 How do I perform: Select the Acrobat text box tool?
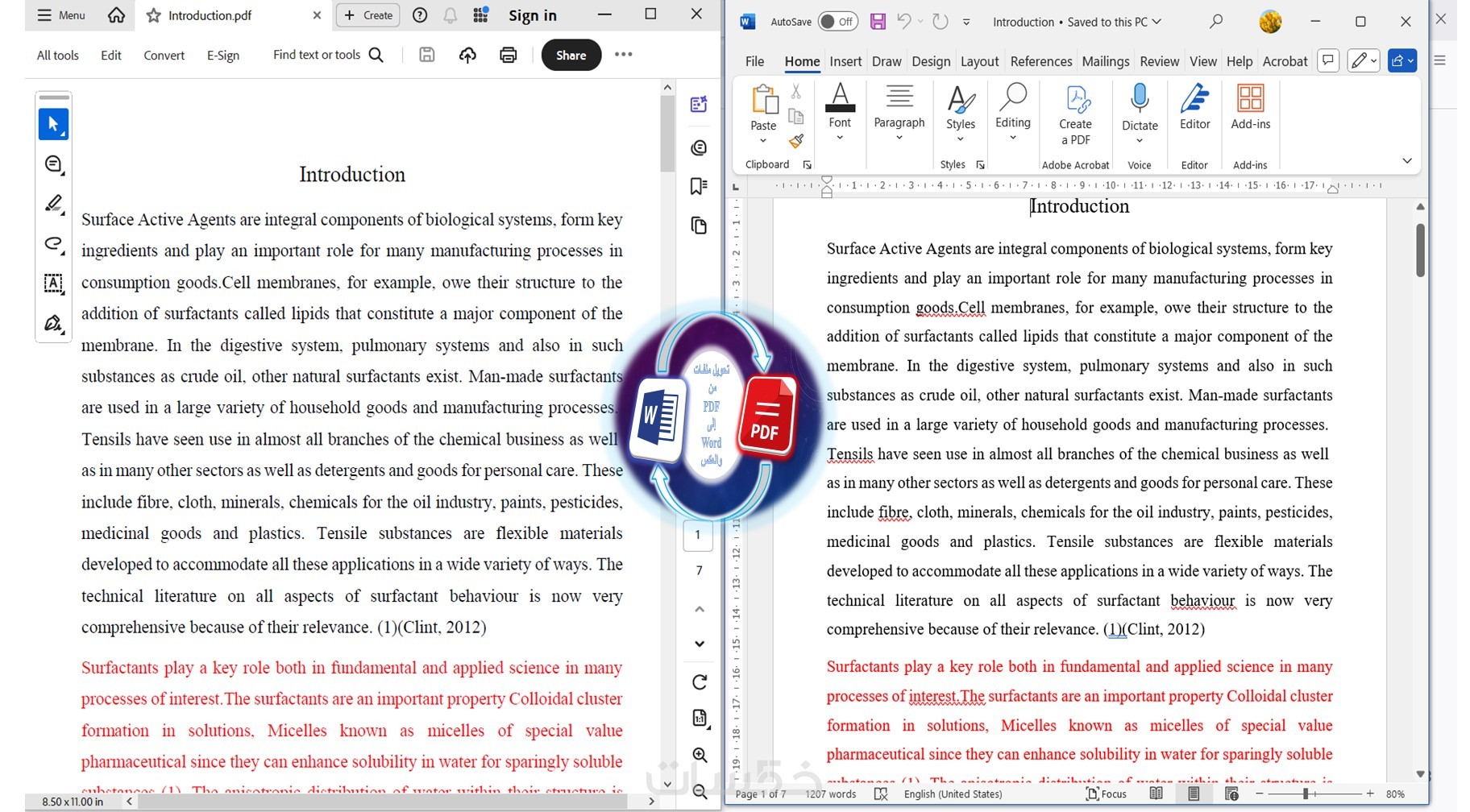pyautogui.click(x=53, y=283)
